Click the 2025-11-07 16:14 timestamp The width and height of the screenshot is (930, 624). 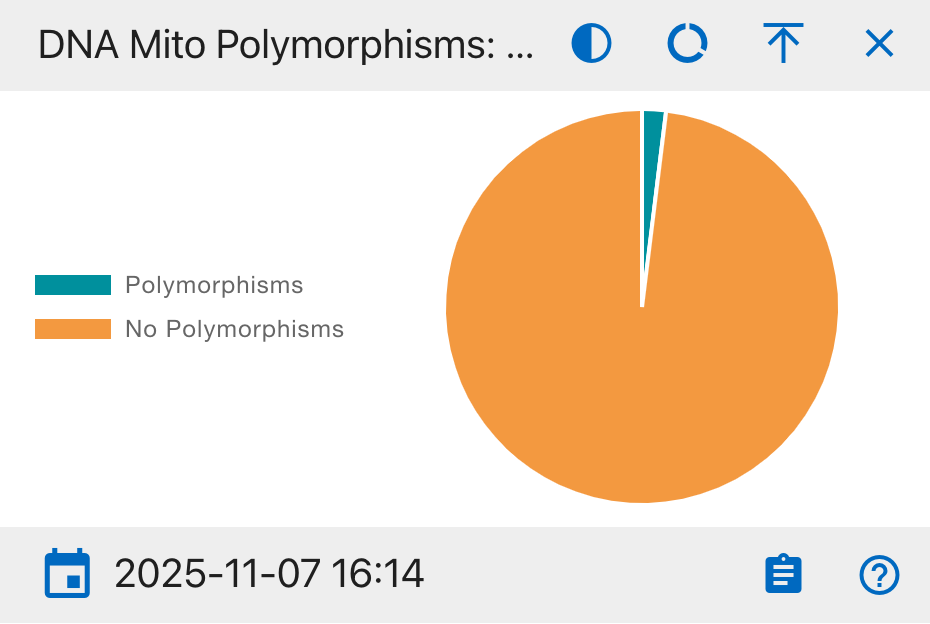(x=269, y=574)
